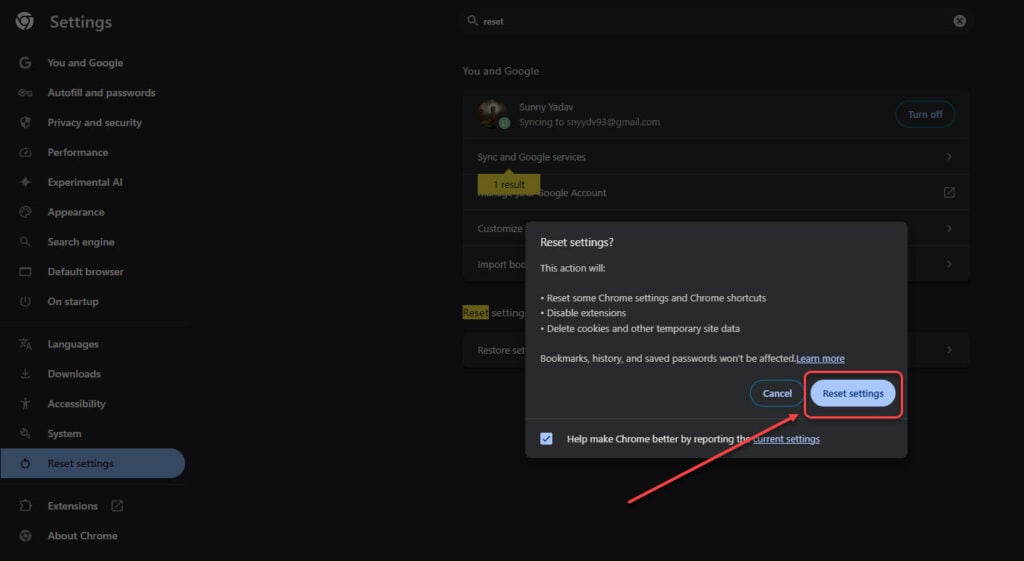Screen dimensions: 1024x561
Task: Click the profile avatar of Sunny Yadav
Action: click(x=492, y=114)
